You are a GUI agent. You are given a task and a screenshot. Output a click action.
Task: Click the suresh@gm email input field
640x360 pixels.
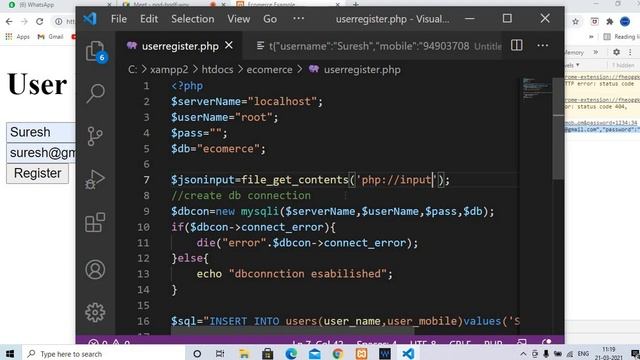41,153
